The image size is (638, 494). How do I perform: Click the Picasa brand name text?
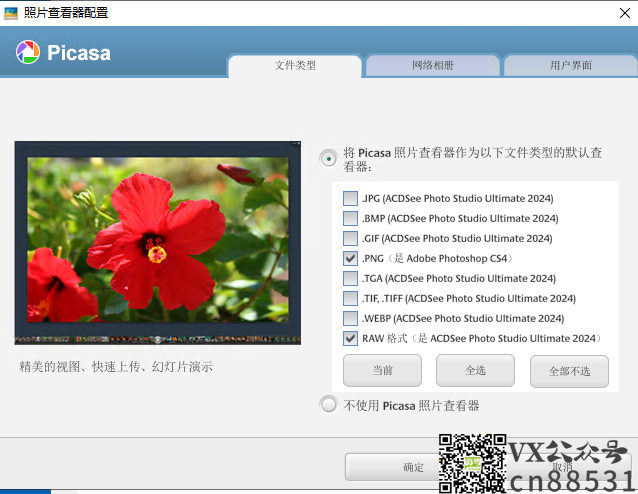click(x=79, y=53)
